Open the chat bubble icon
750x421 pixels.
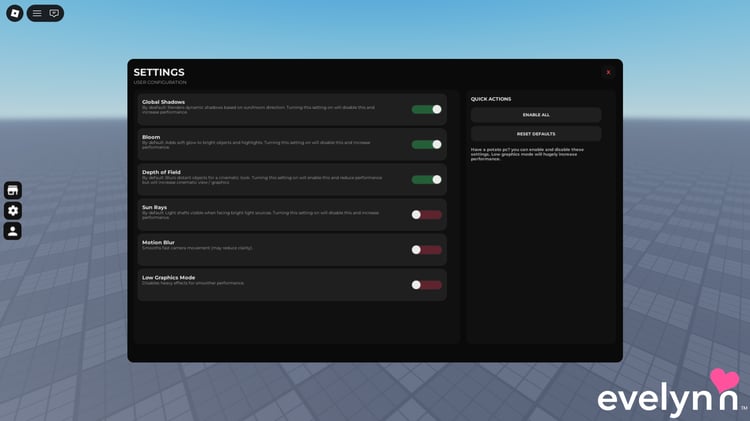coord(54,13)
